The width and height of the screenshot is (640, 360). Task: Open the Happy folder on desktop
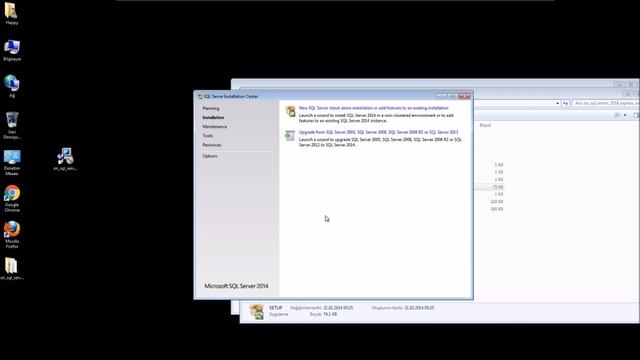tap(11, 13)
